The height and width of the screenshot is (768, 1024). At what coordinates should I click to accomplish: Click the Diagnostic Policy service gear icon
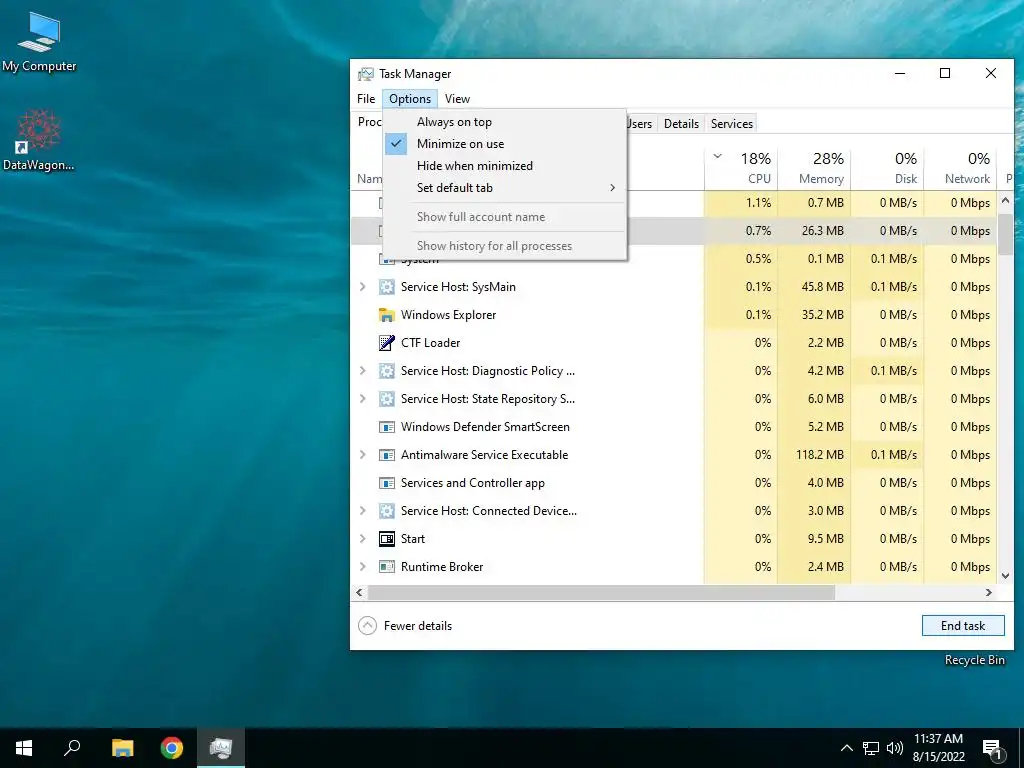tap(387, 371)
